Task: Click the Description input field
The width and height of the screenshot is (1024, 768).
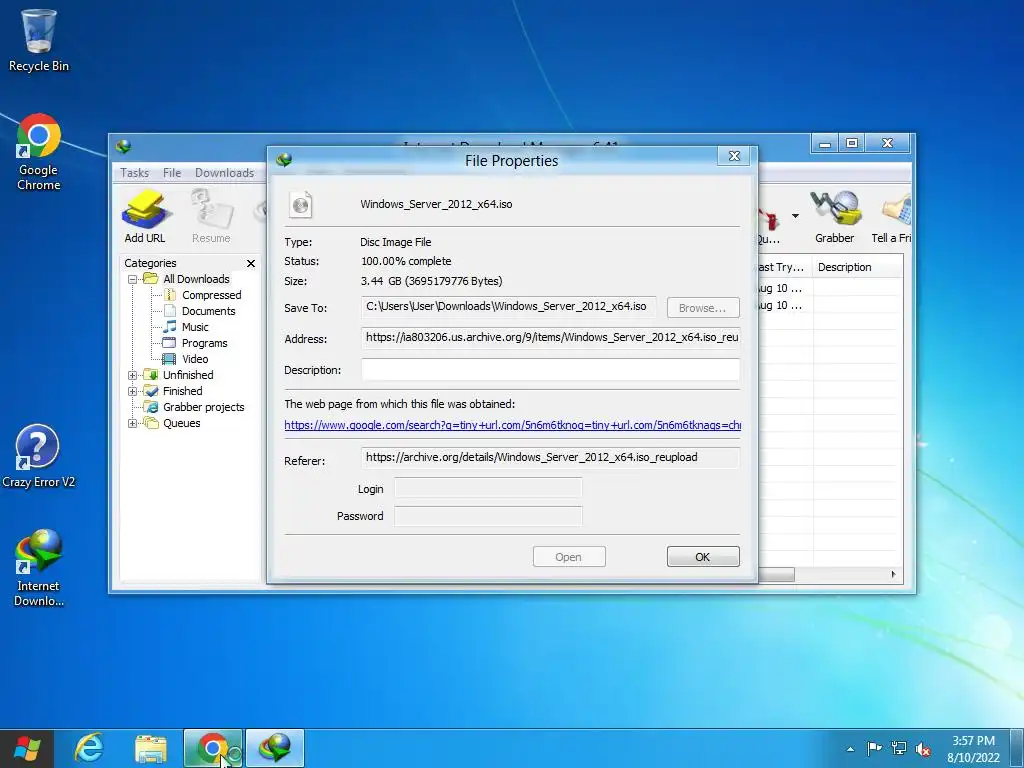Action: [550, 369]
